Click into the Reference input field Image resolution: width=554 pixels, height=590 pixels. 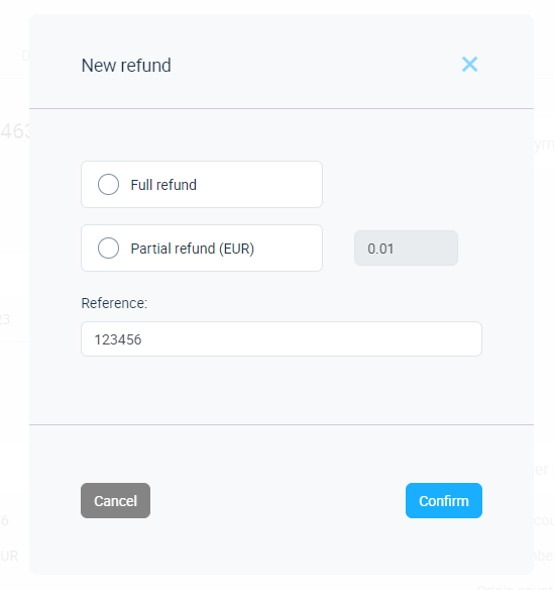coord(282,339)
